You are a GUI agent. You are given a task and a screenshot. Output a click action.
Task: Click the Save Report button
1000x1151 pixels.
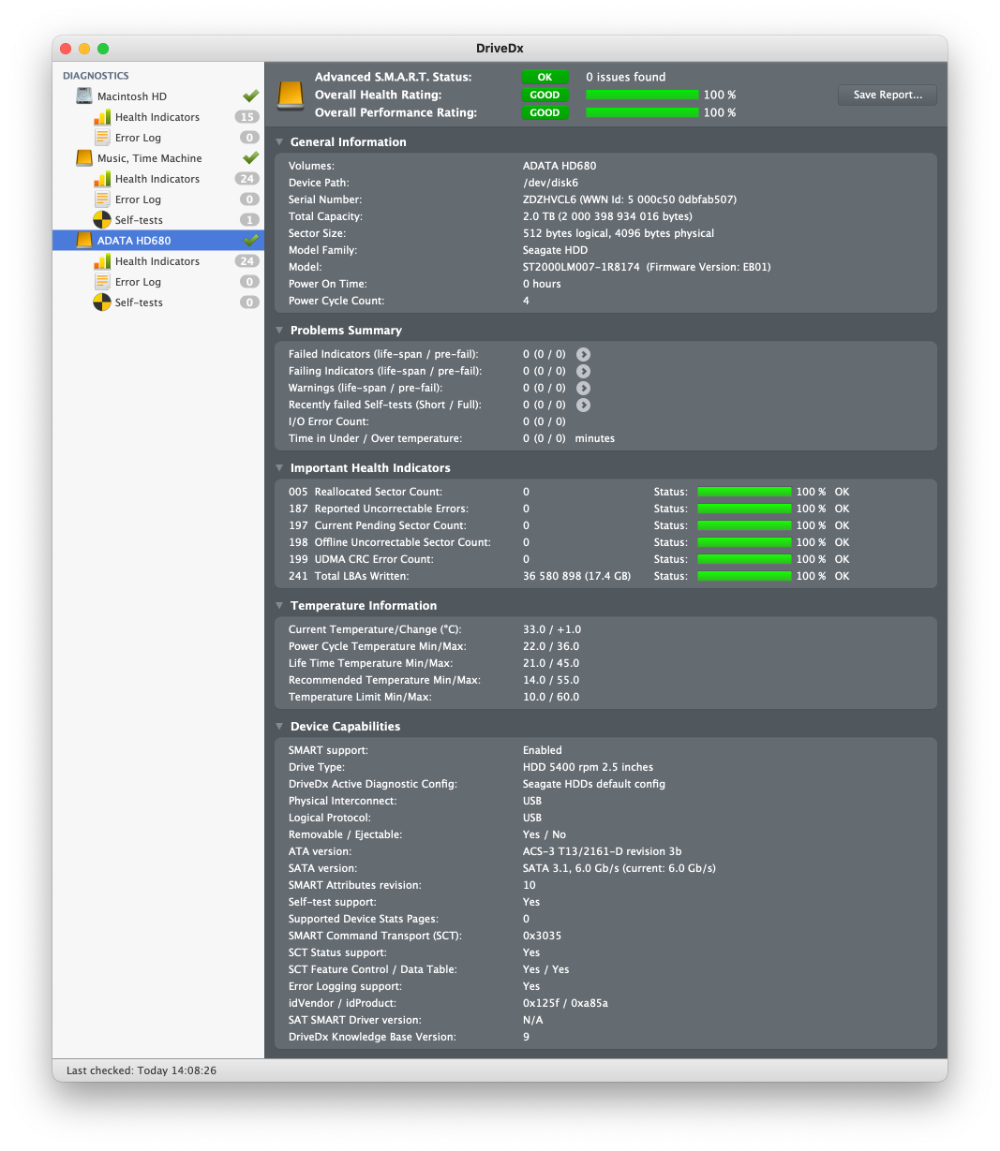click(887, 95)
